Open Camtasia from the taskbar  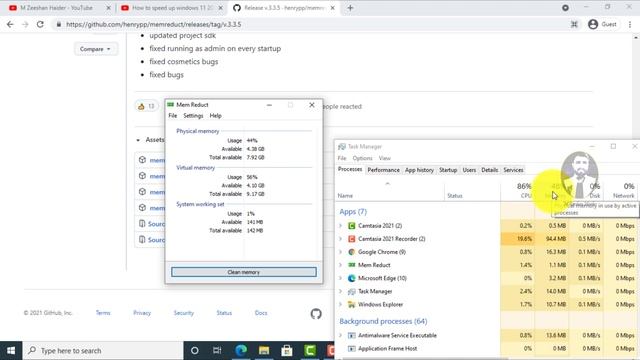tap(310, 351)
